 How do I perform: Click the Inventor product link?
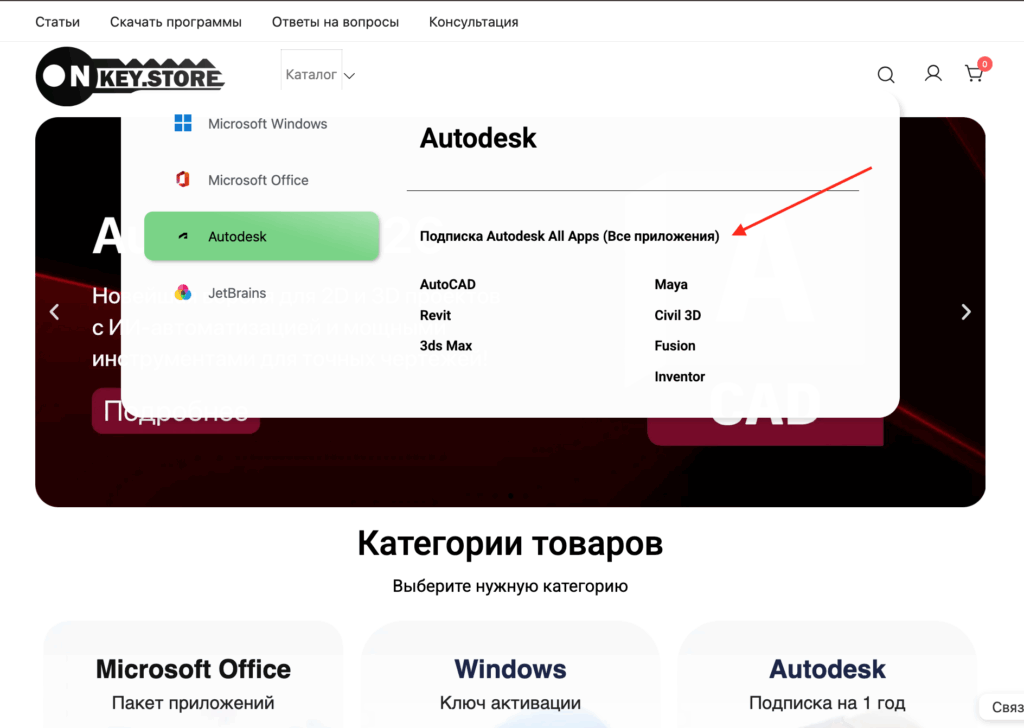click(x=679, y=377)
